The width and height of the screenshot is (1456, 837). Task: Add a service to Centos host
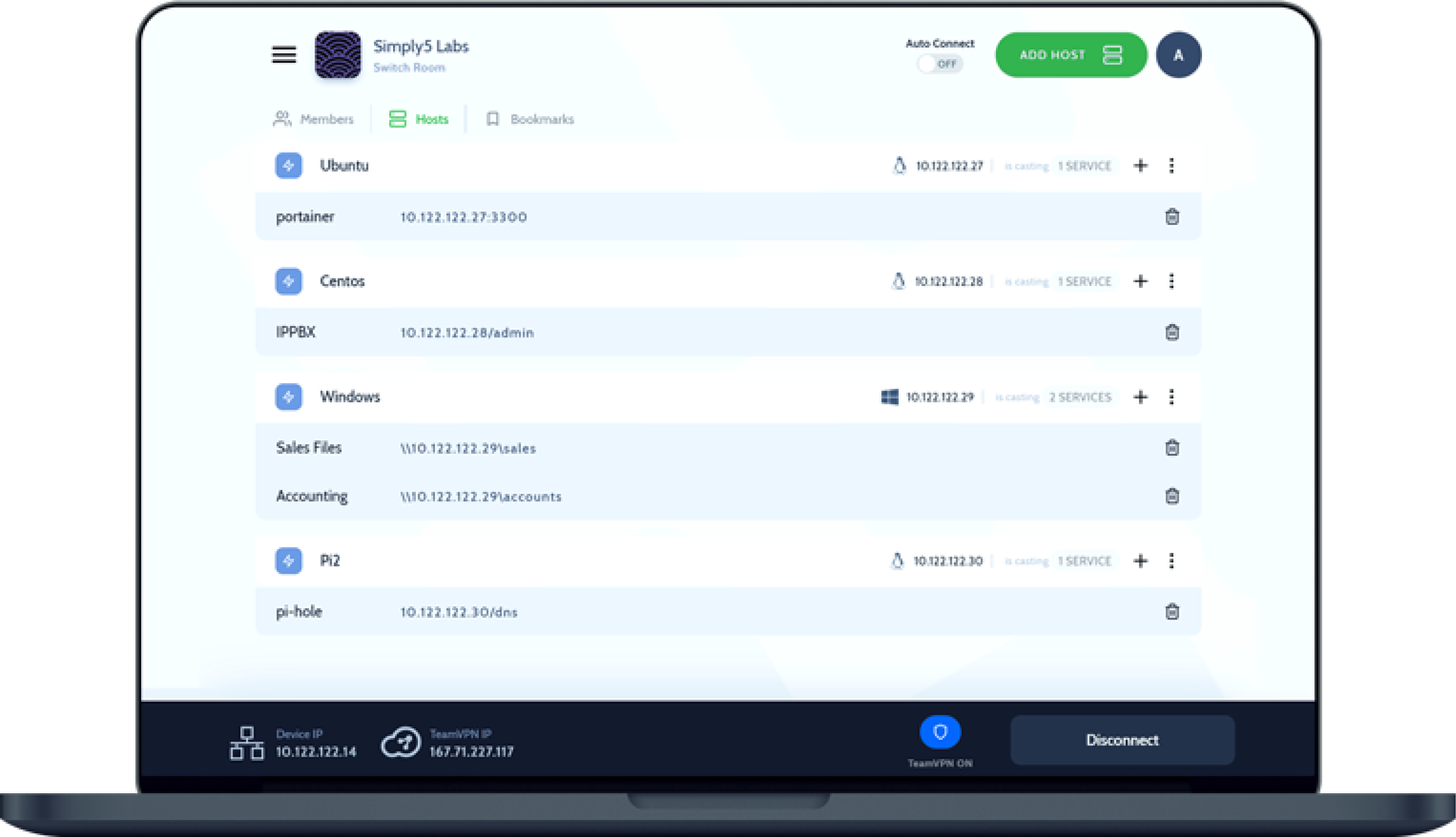[x=1140, y=281]
